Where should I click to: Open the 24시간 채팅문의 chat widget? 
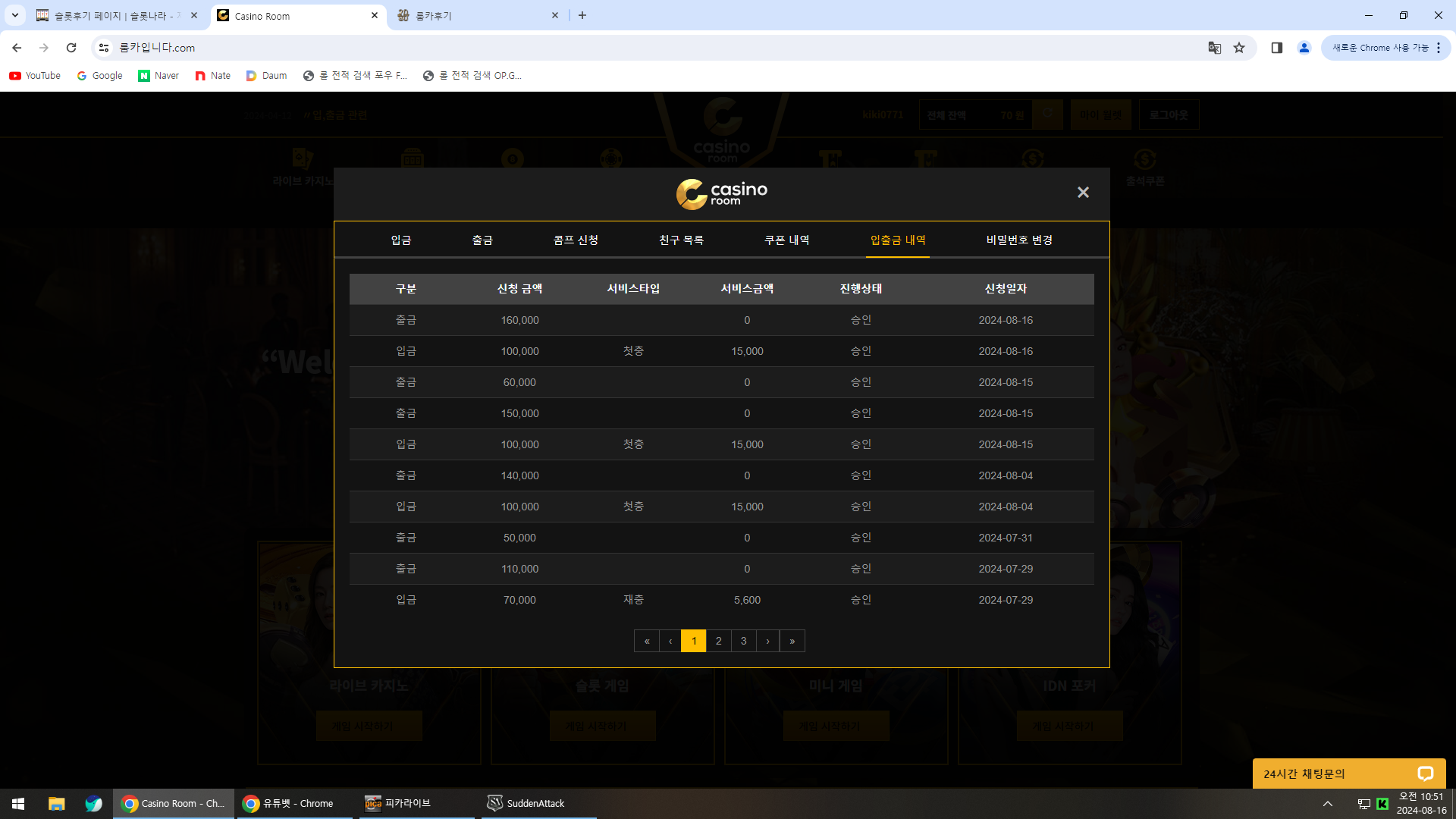click(1349, 773)
